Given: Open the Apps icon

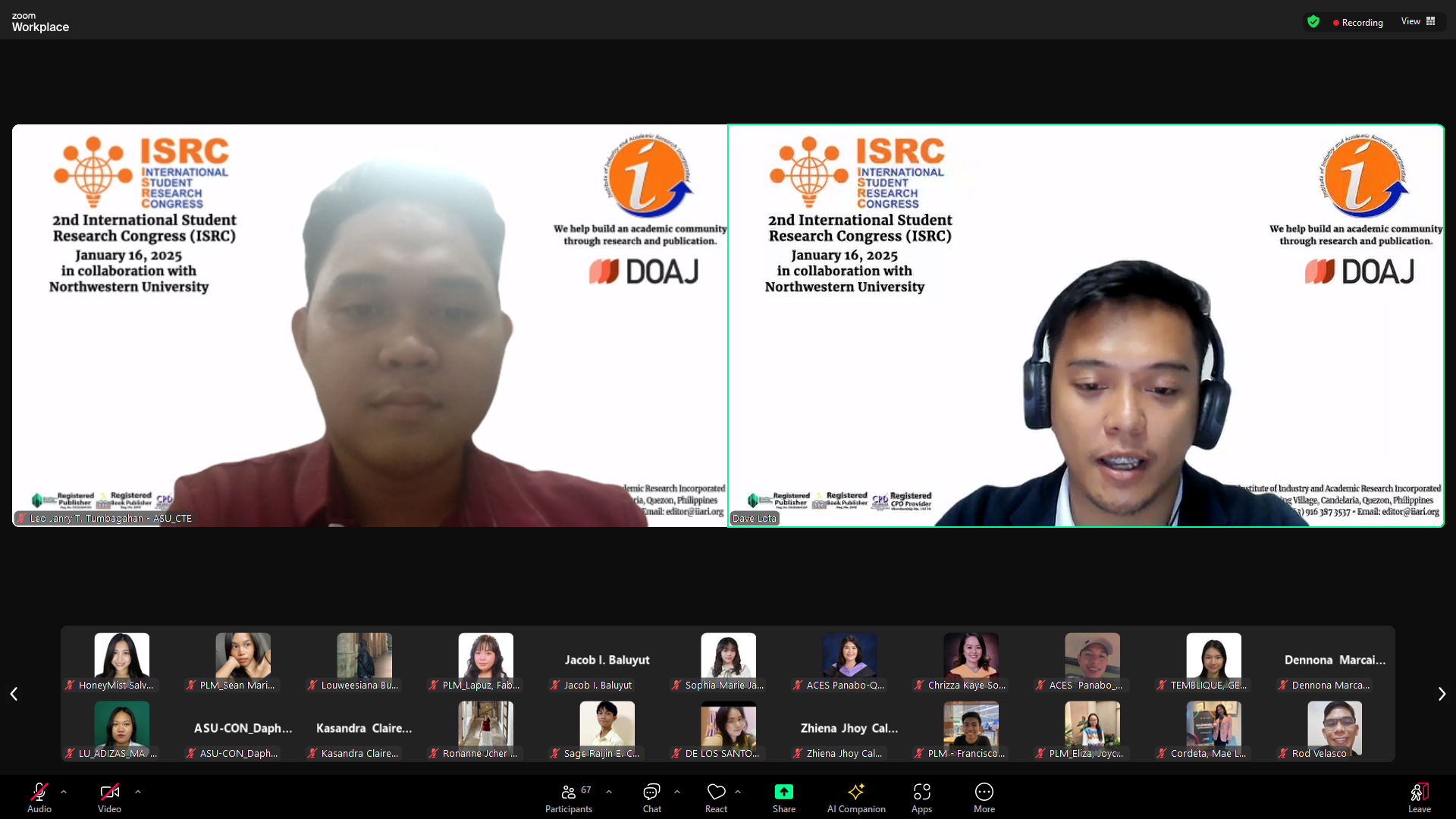Looking at the screenshot, I should [x=921, y=792].
